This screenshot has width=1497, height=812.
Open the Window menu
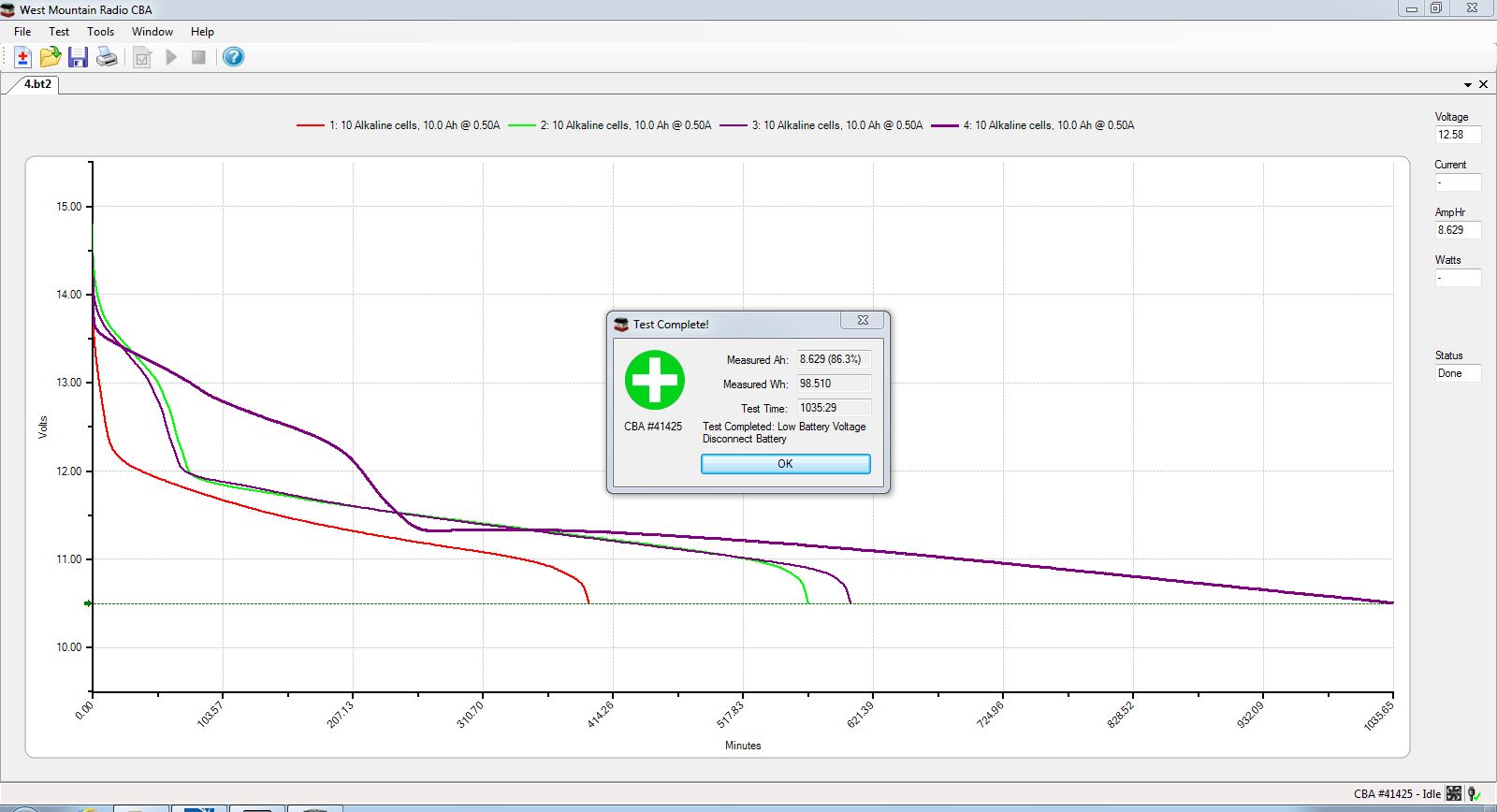coord(153,32)
